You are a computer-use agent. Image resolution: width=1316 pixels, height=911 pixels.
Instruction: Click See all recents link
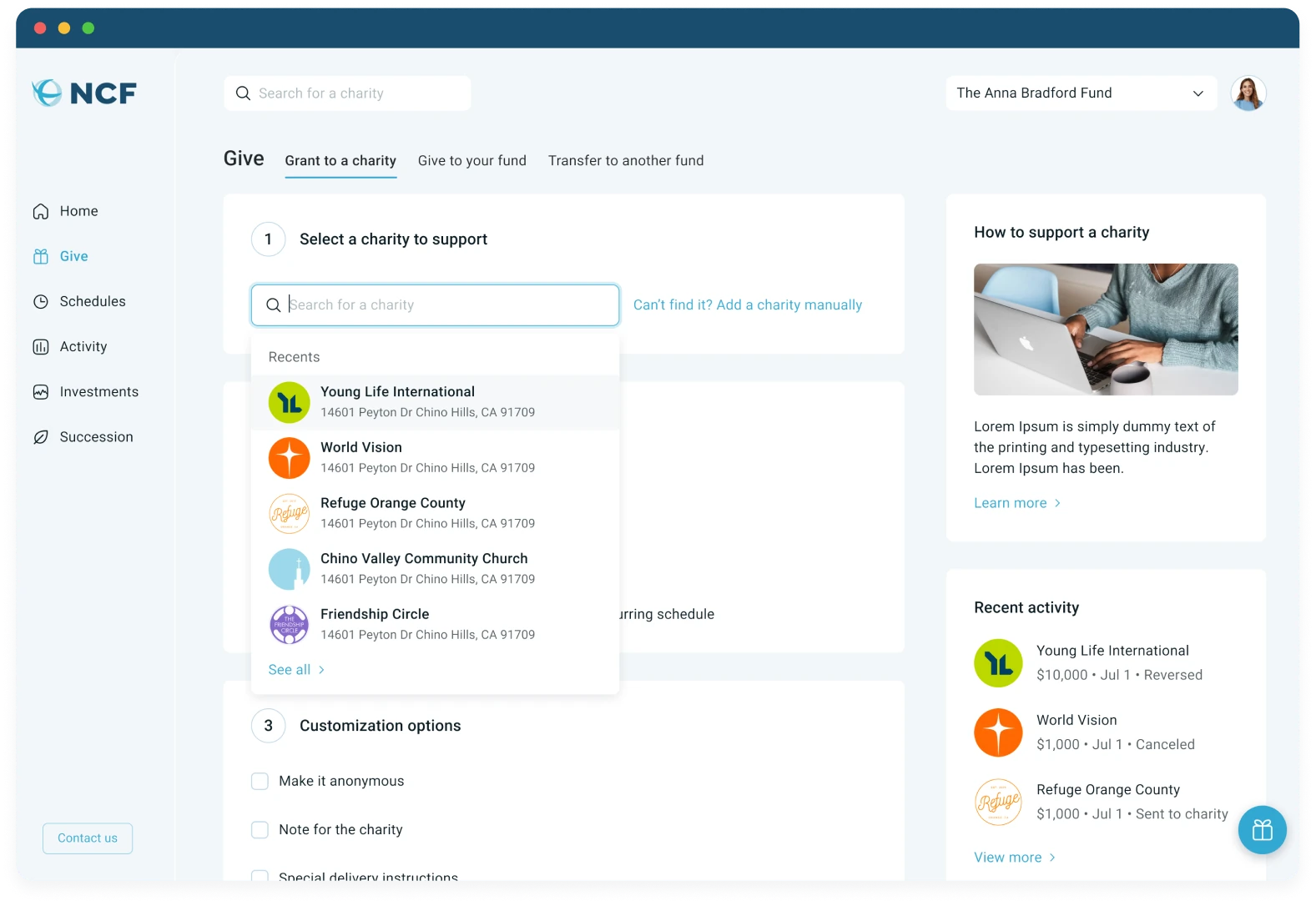pos(296,669)
